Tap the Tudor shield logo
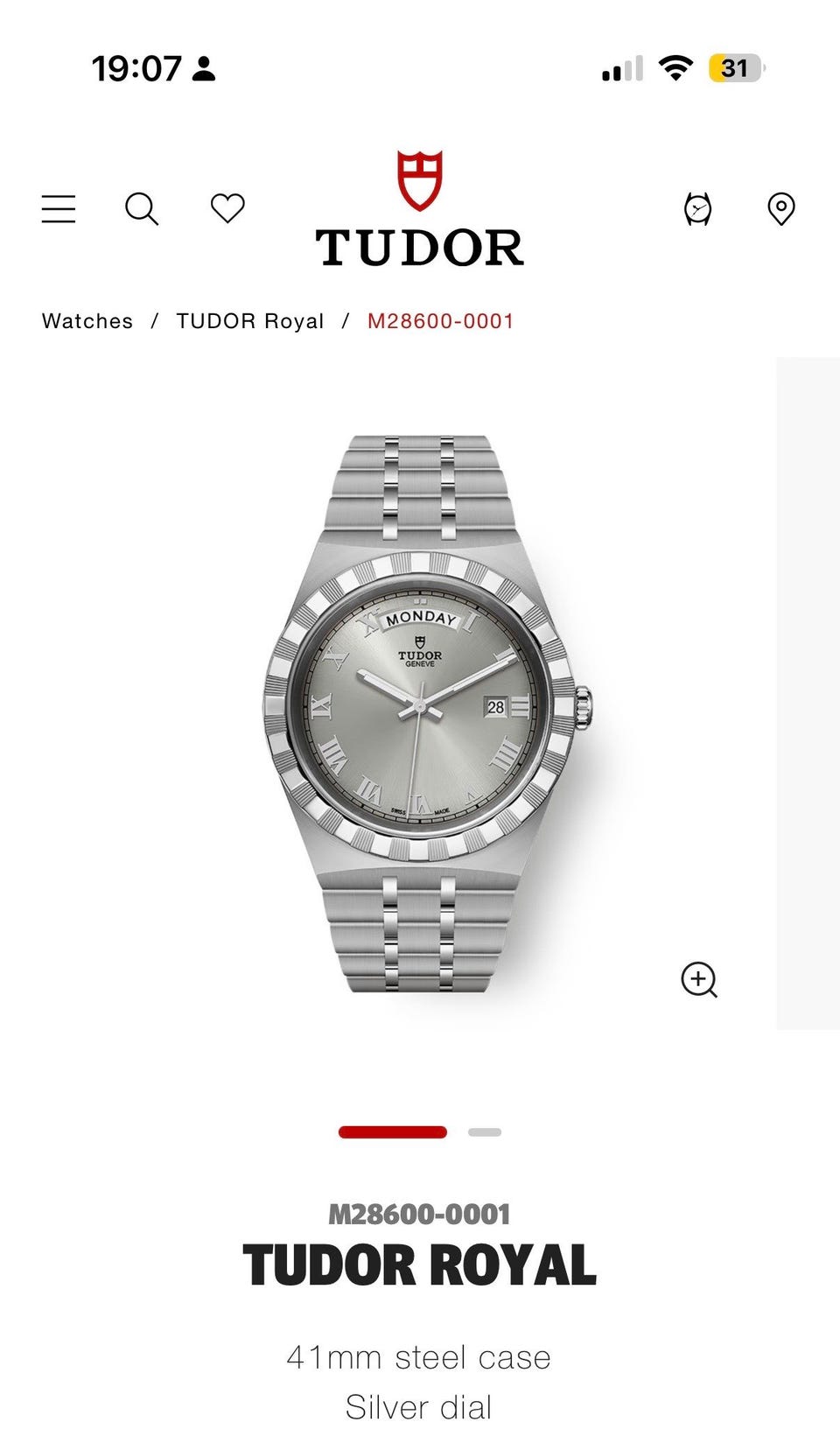Image resolution: width=840 pixels, height=1450 pixels. (x=420, y=180)
